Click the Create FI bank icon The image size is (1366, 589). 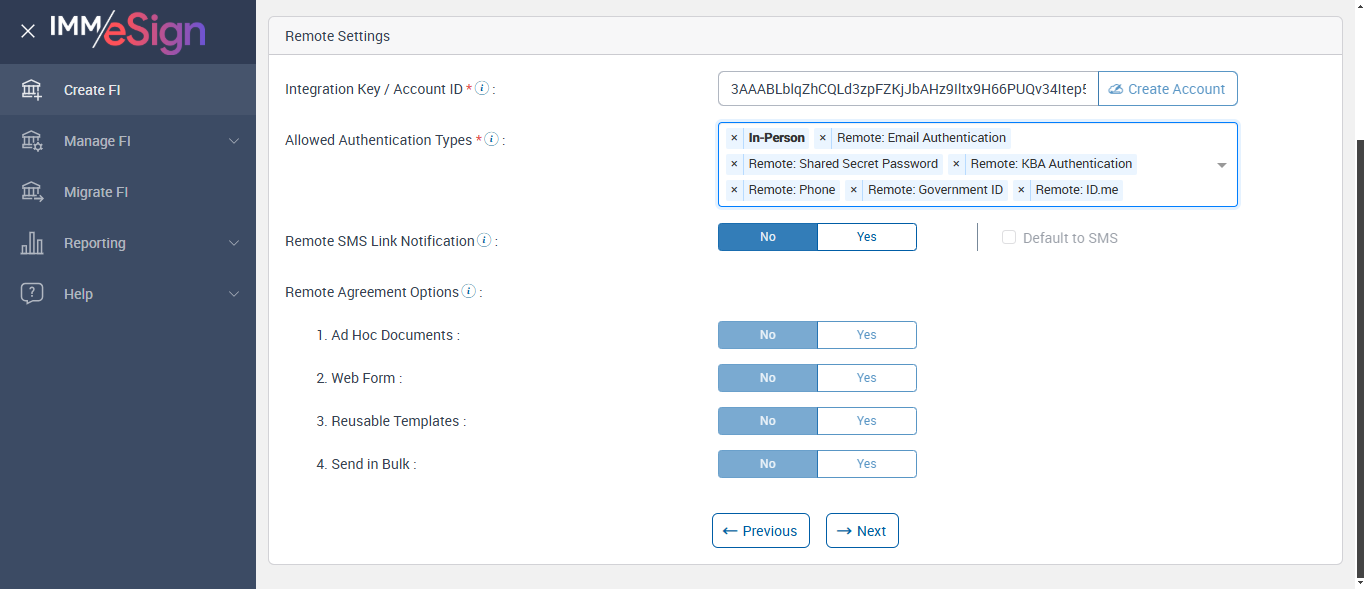pyautogui.click(x=32, y=90)
